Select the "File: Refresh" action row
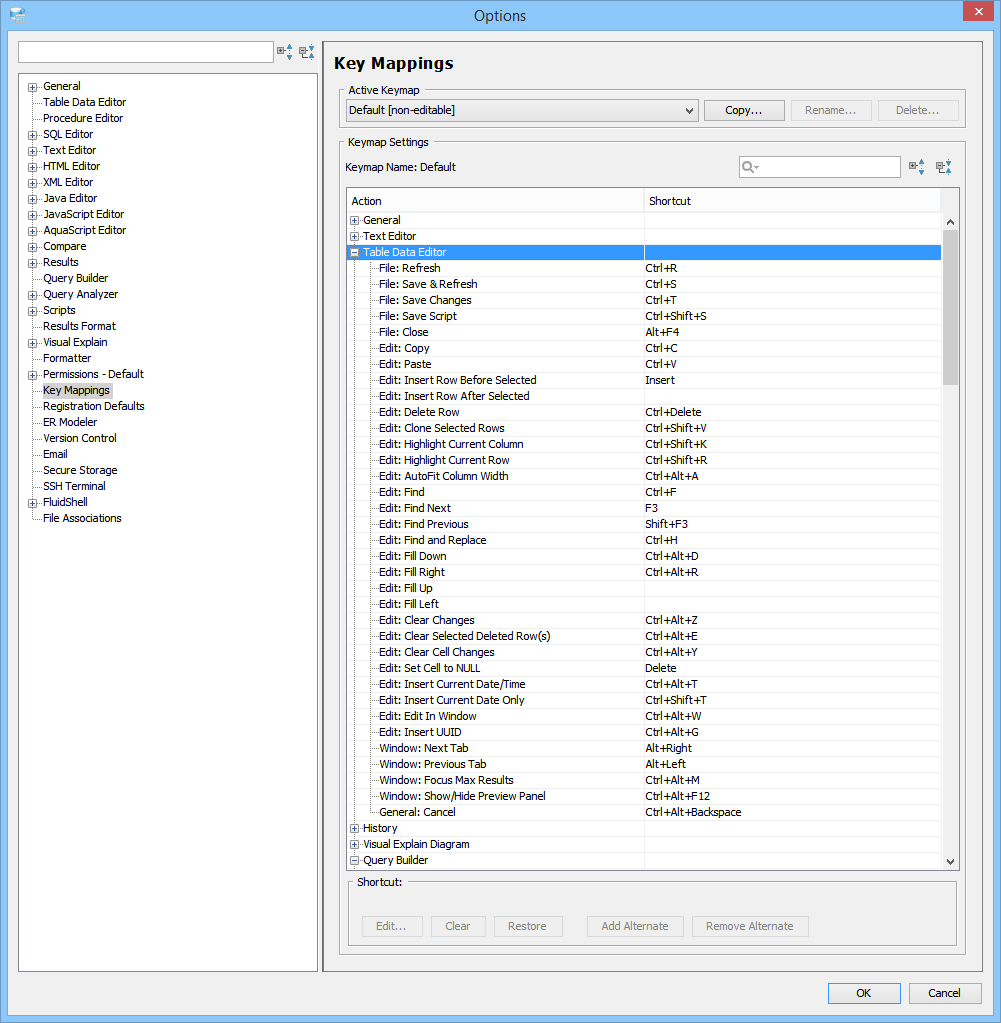The image size is (1001, 1023). pyautogui.click(x=644, y=268)
